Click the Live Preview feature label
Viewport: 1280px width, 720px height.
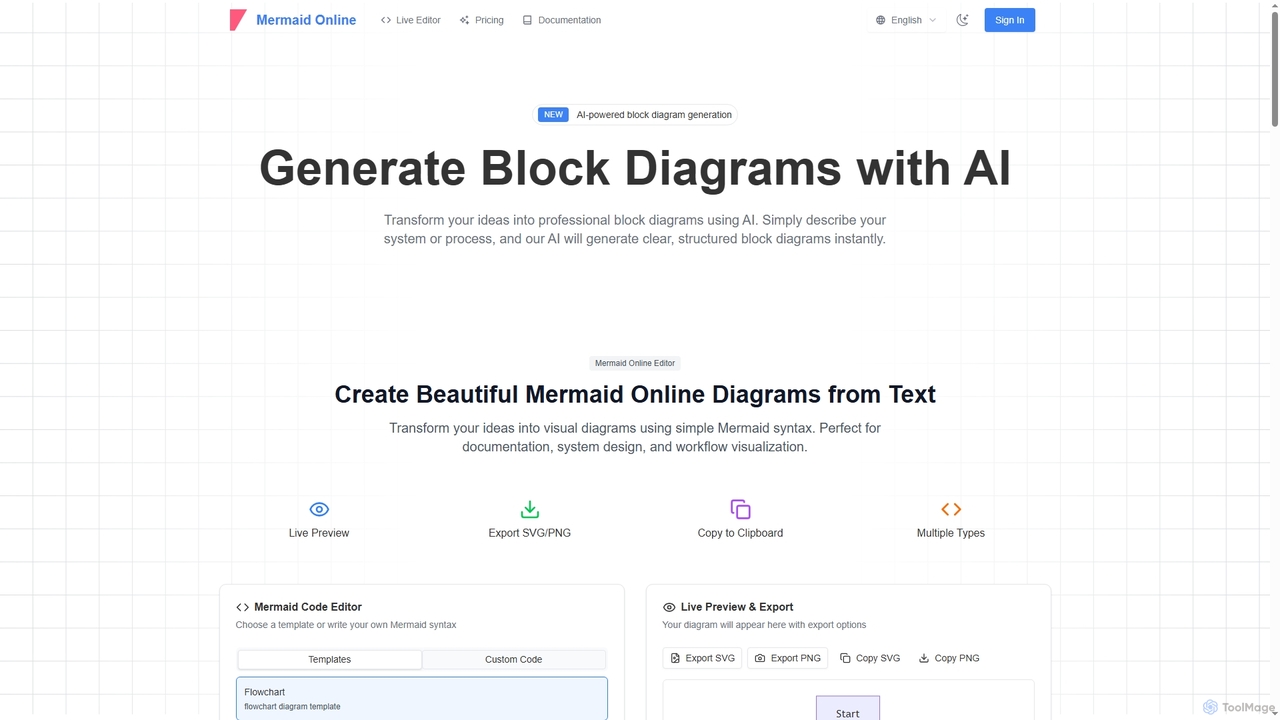(x=319, y=533)
